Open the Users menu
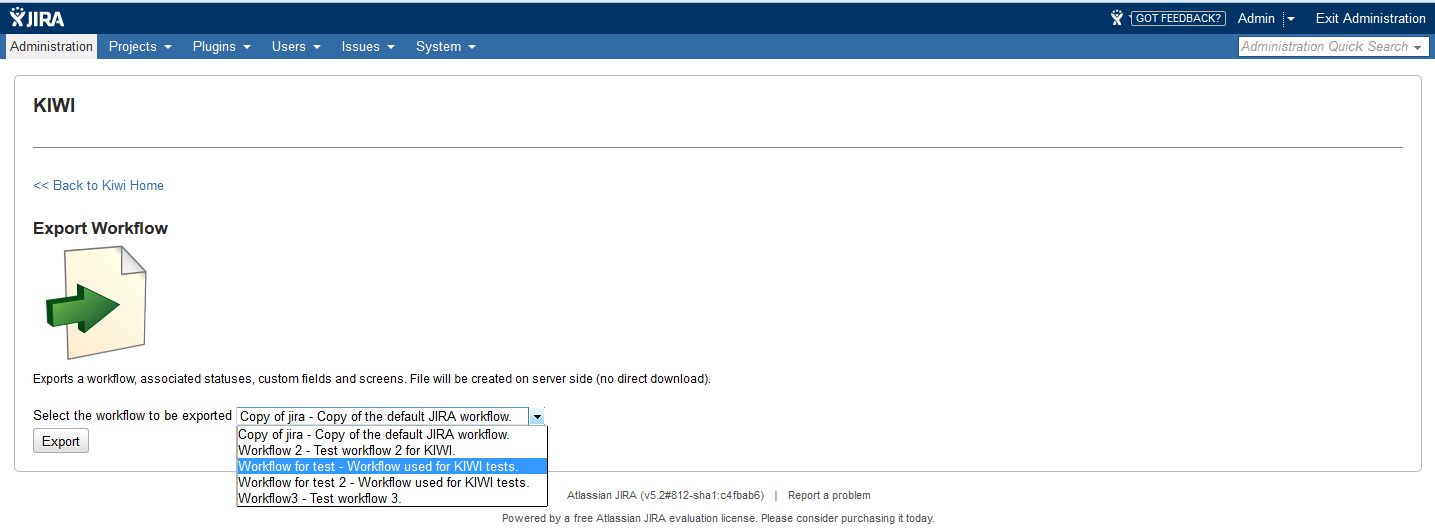The image size is (1435, 531). 296,46
